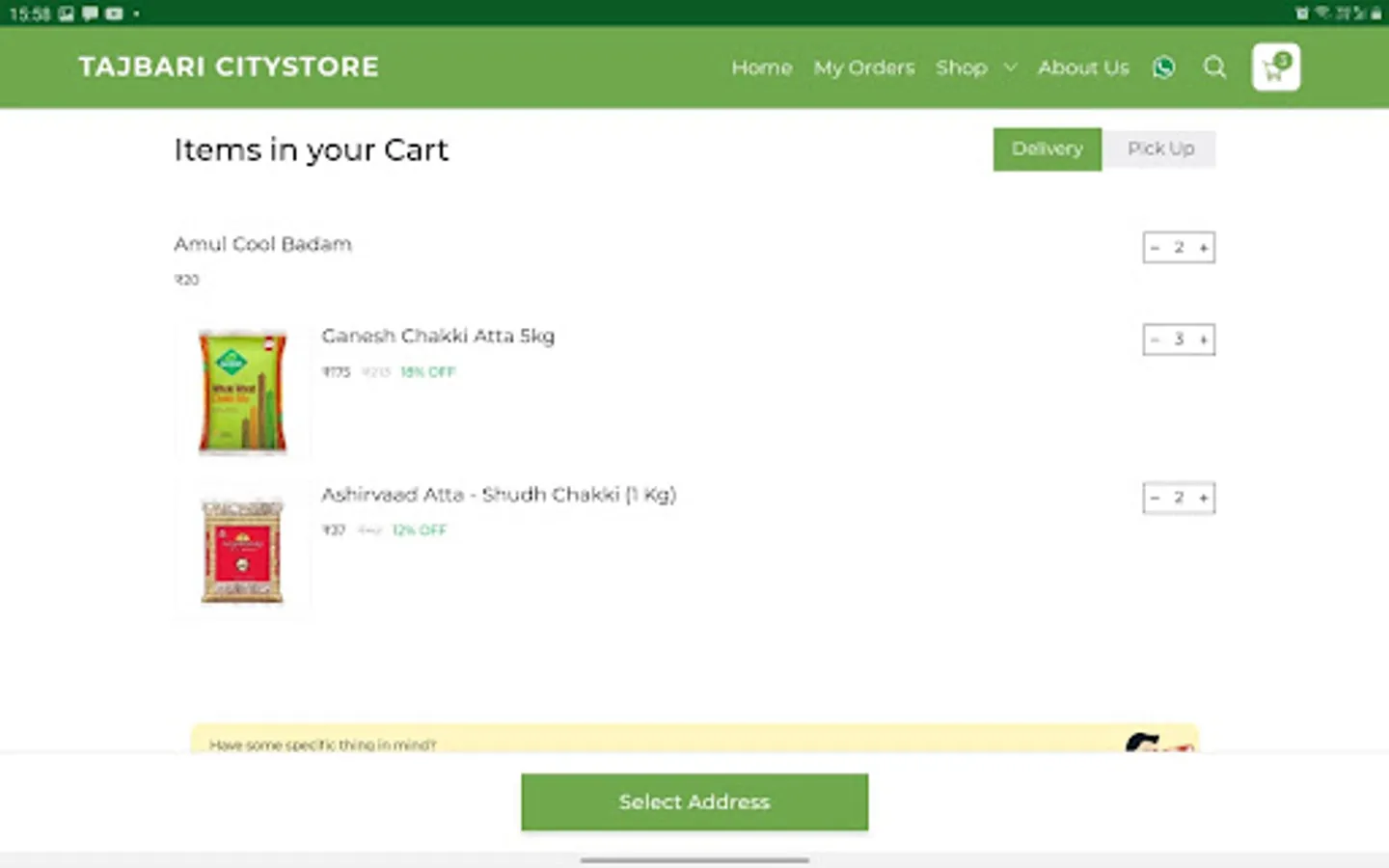Decrease Amul Cool Badam quantity
Viewport: 1389px width, 868px height.
1155,248
